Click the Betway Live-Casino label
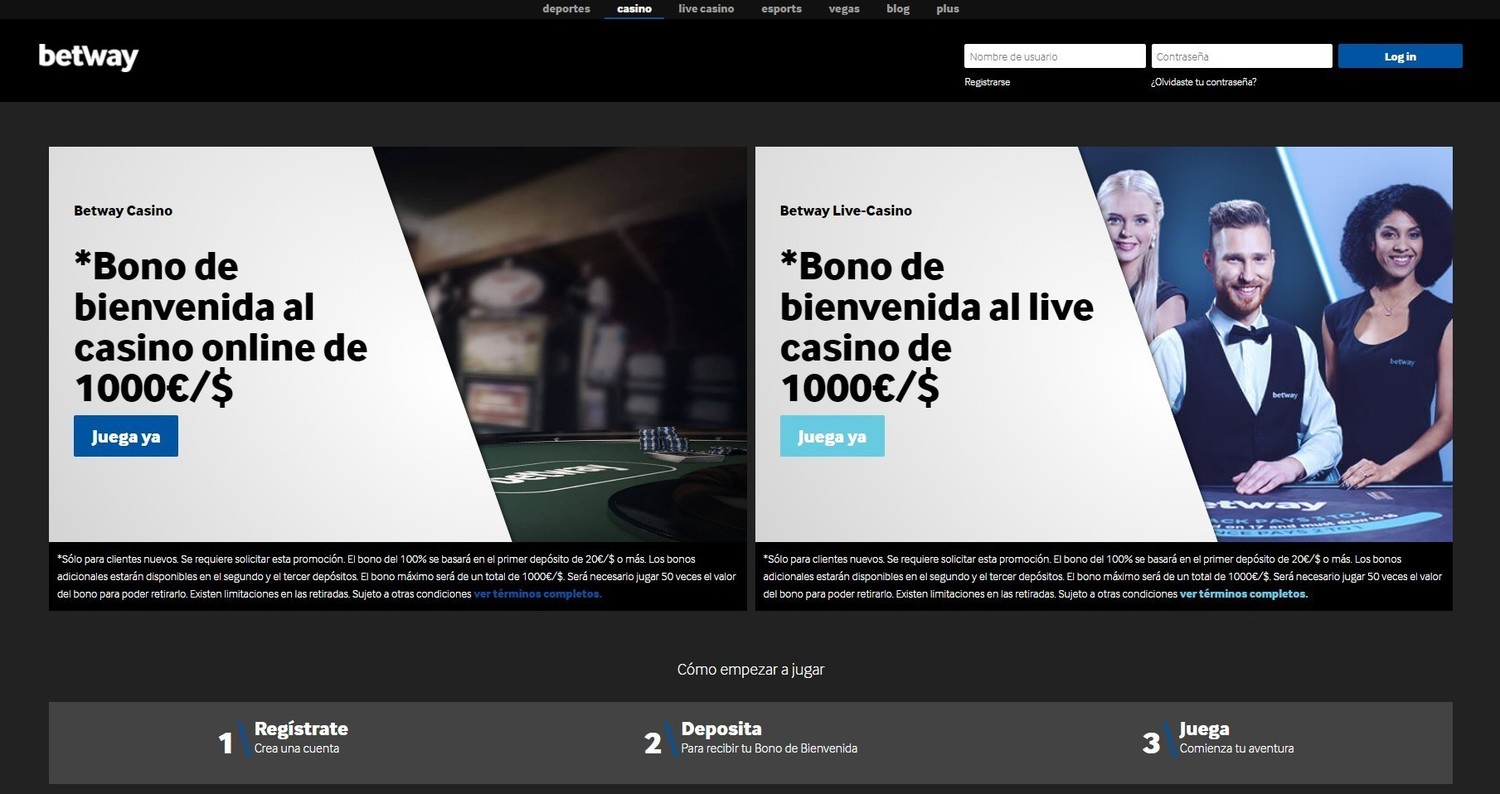Viewport: 1500px width, 794px height. (846, 211)
